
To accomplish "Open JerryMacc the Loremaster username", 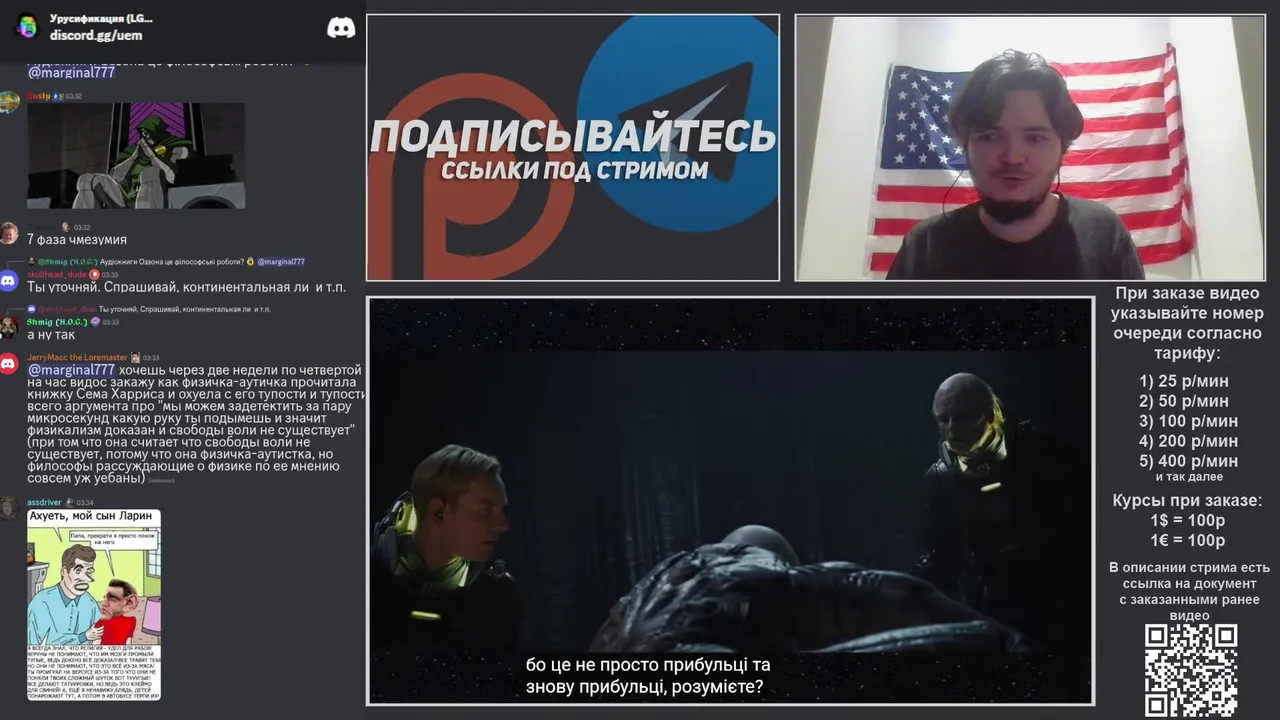I will [x=77, y=358].
